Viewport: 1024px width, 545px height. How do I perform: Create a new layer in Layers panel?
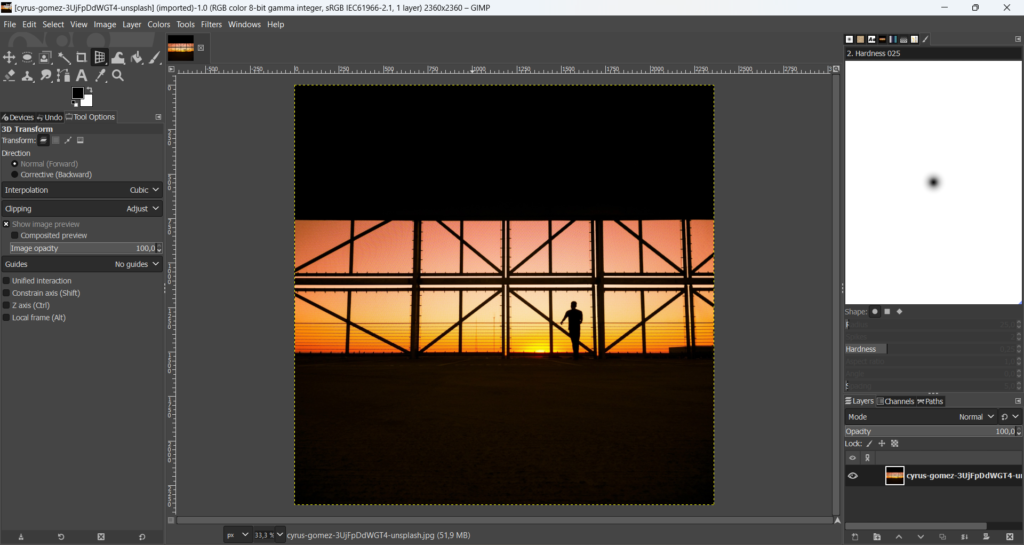click(853, 537)
